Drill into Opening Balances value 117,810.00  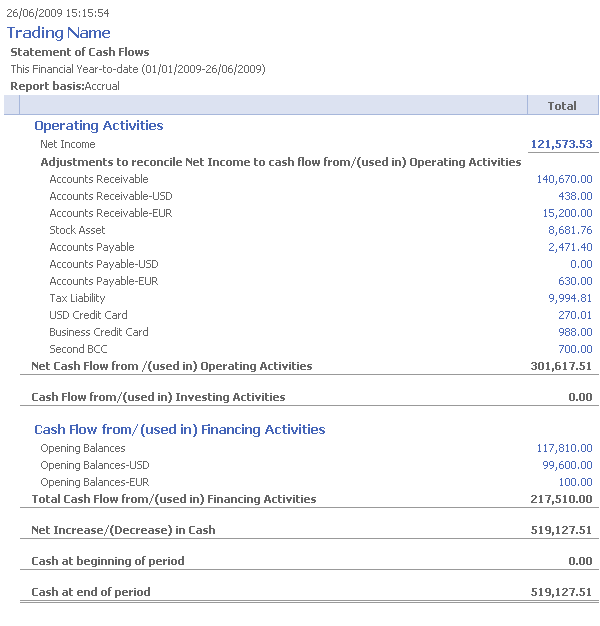point(564,449)
